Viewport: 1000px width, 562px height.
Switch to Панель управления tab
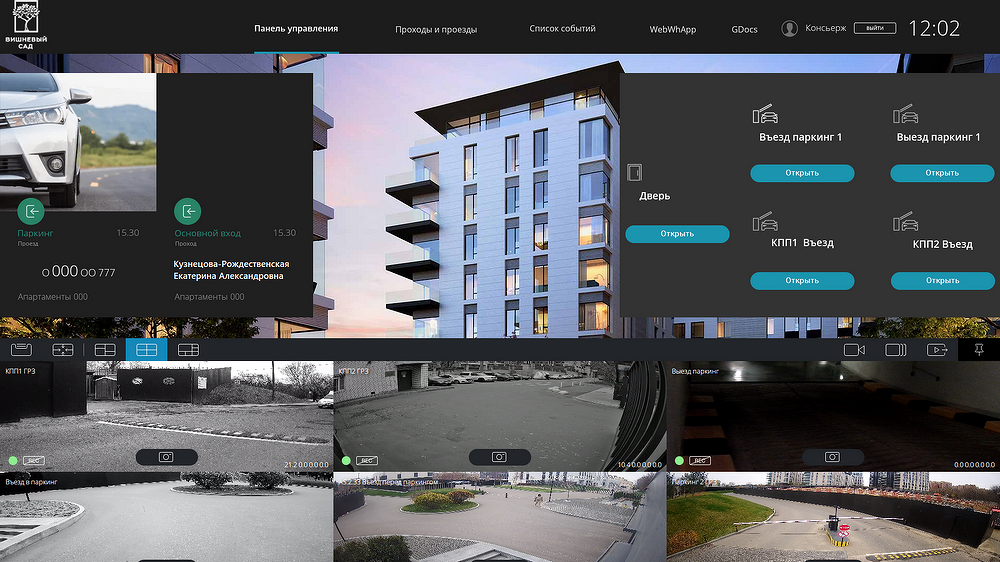[x=296, y=29]
